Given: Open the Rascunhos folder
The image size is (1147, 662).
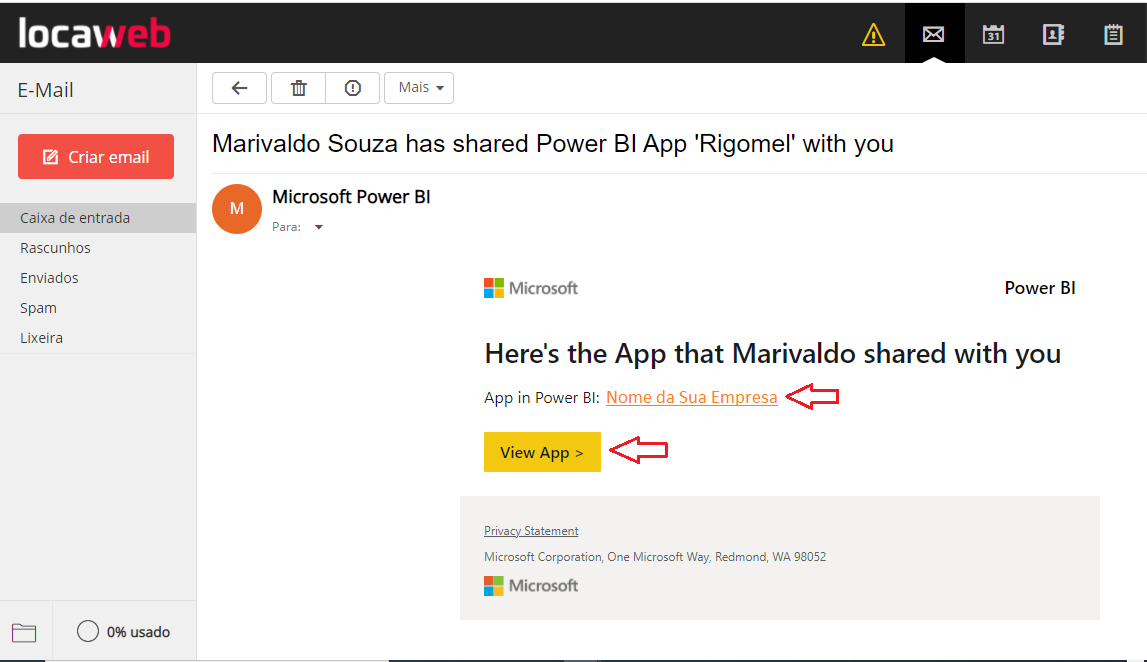Looking at the screenshot, I should (x=56, y=248).
